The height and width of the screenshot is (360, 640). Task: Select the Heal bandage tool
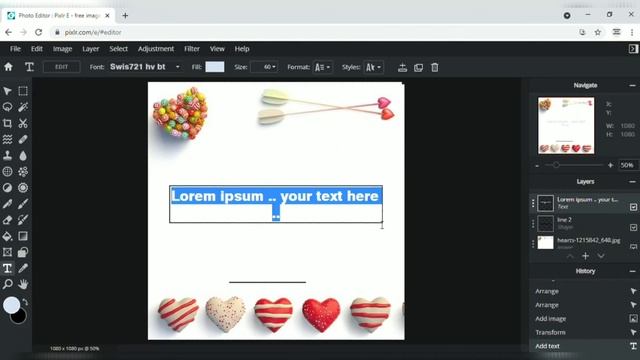(x=23, y=139)
